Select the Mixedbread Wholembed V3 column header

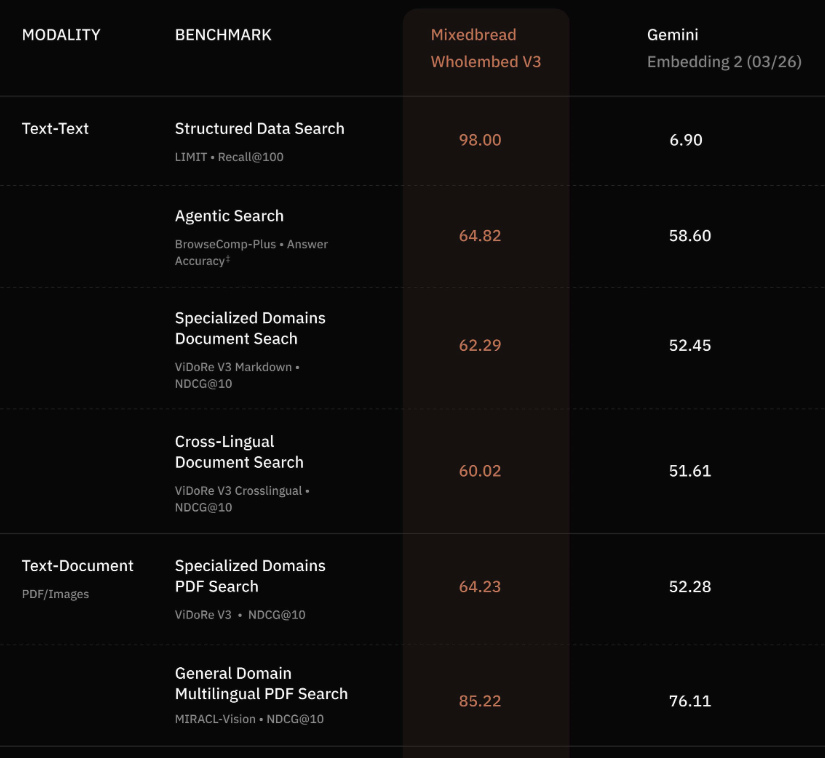(486, 48)
